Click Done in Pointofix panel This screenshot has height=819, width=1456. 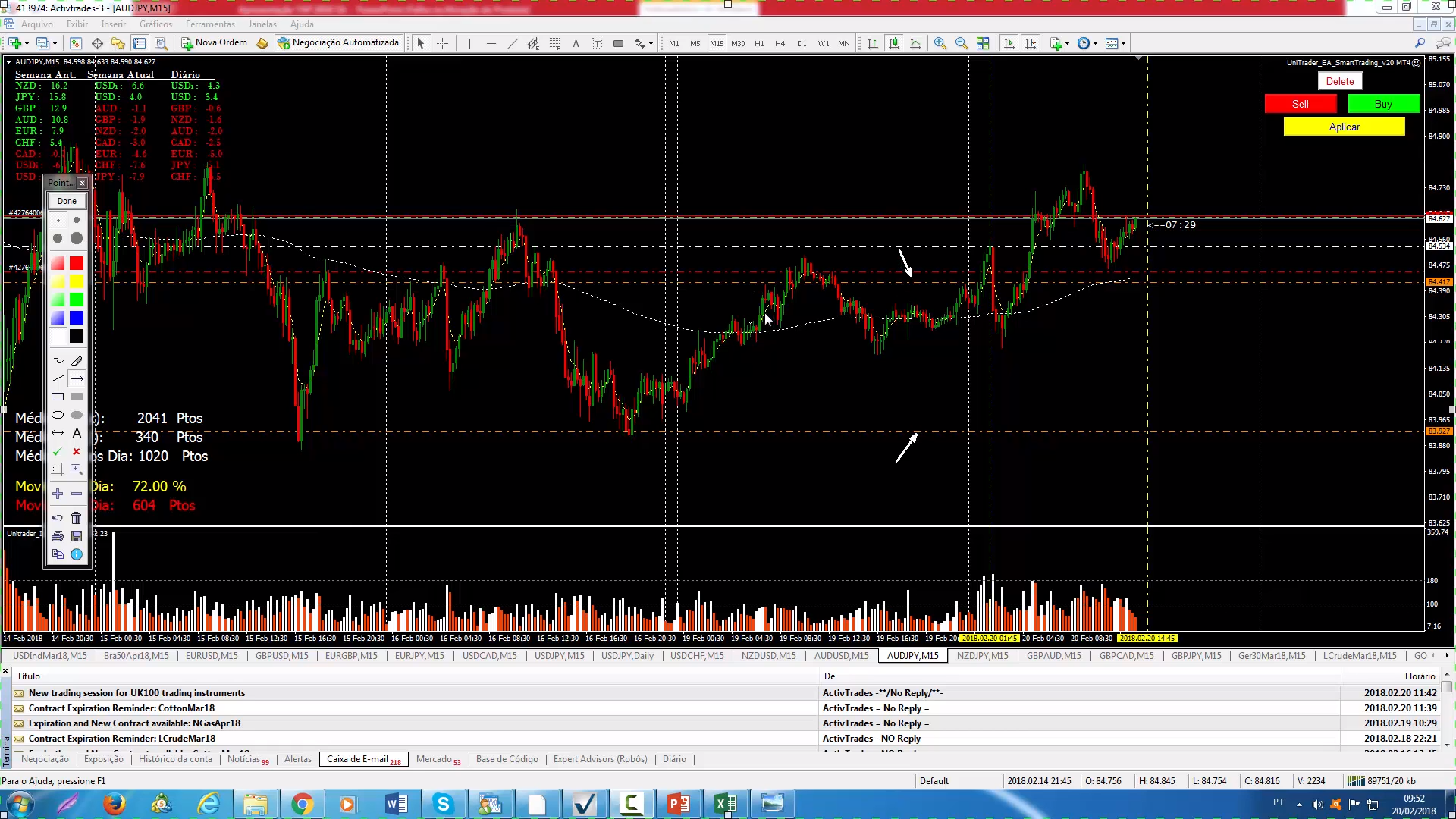(67, 201)
